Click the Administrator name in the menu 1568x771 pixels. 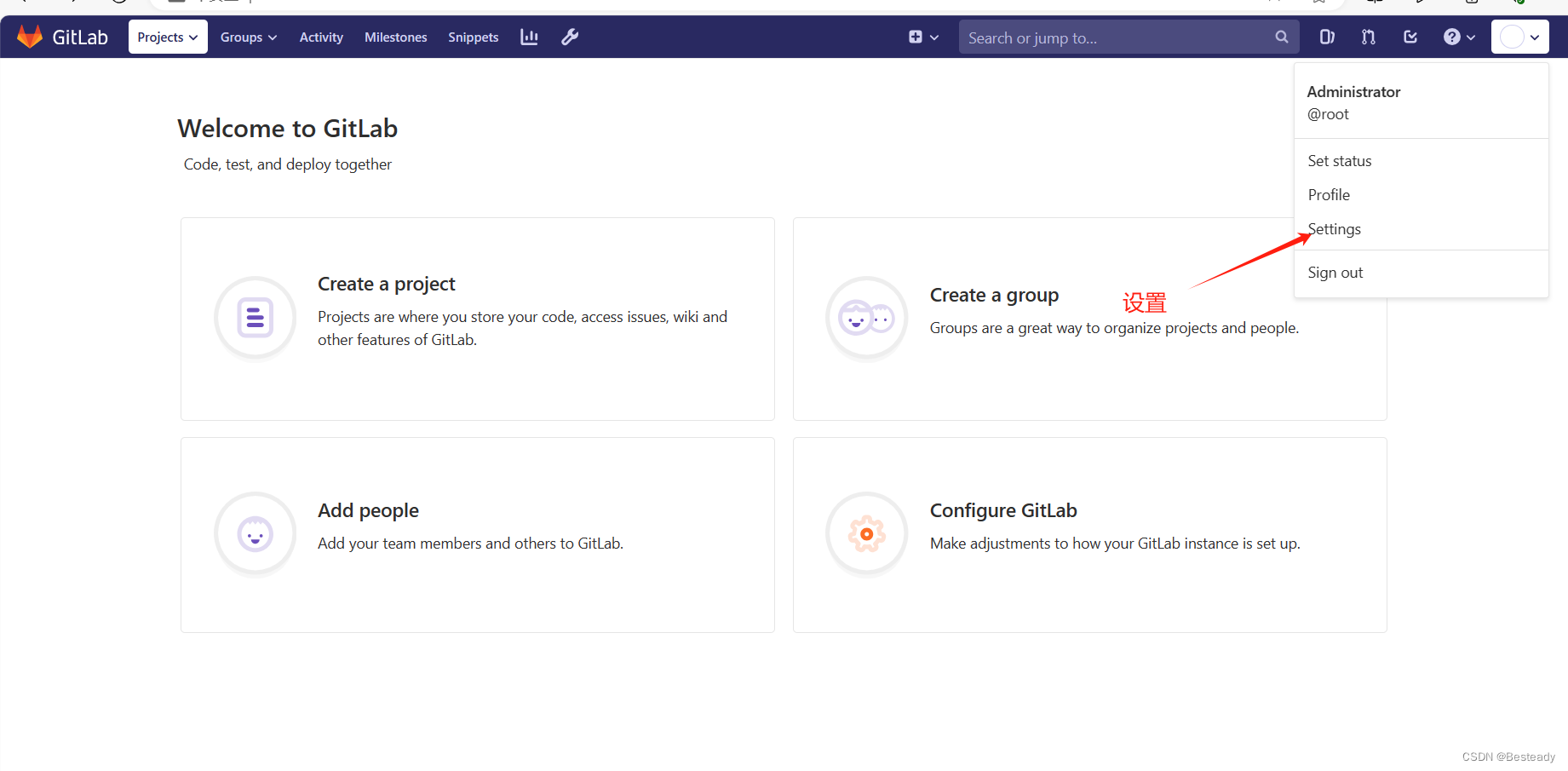(1353, 92)
